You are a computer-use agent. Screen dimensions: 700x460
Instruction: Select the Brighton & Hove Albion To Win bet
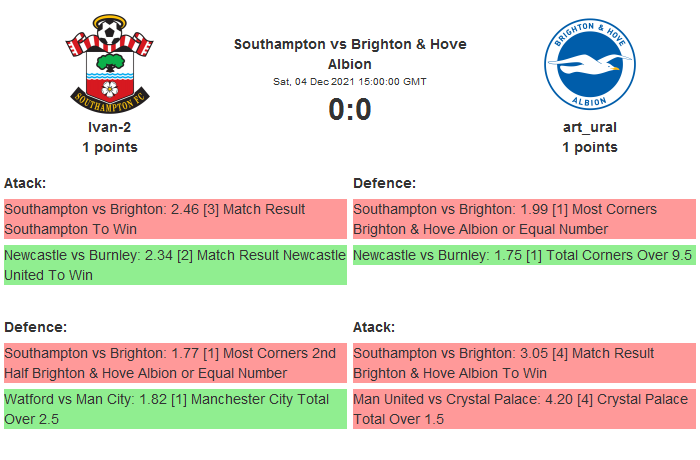(523, 363)
